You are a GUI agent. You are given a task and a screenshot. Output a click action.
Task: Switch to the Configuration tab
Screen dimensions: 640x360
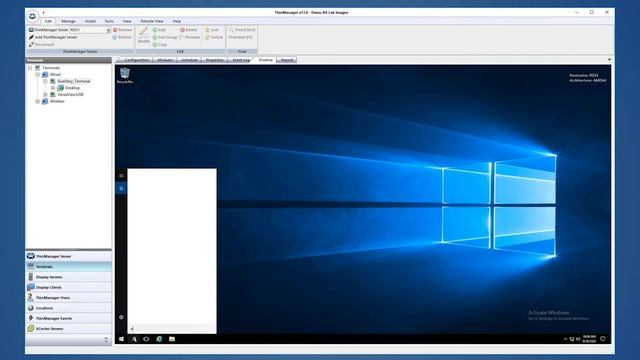pyautogui.click(x=137, y=60)
